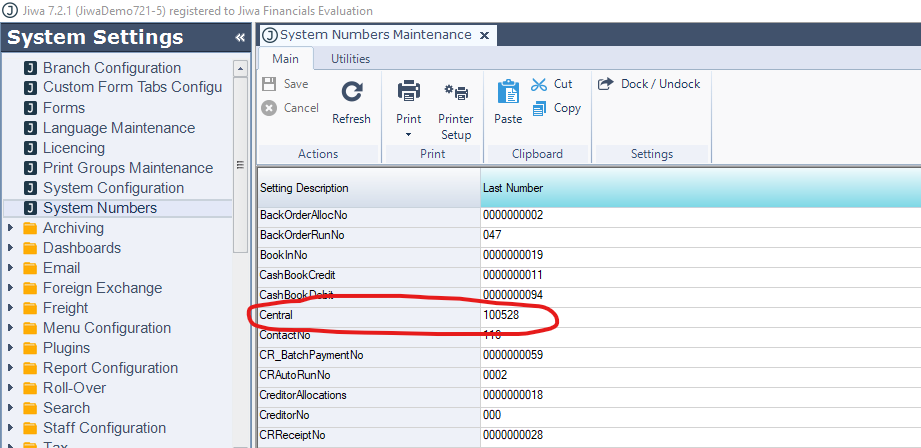Switch to the Utilities ribbon tab

click(x=350, y=59)
